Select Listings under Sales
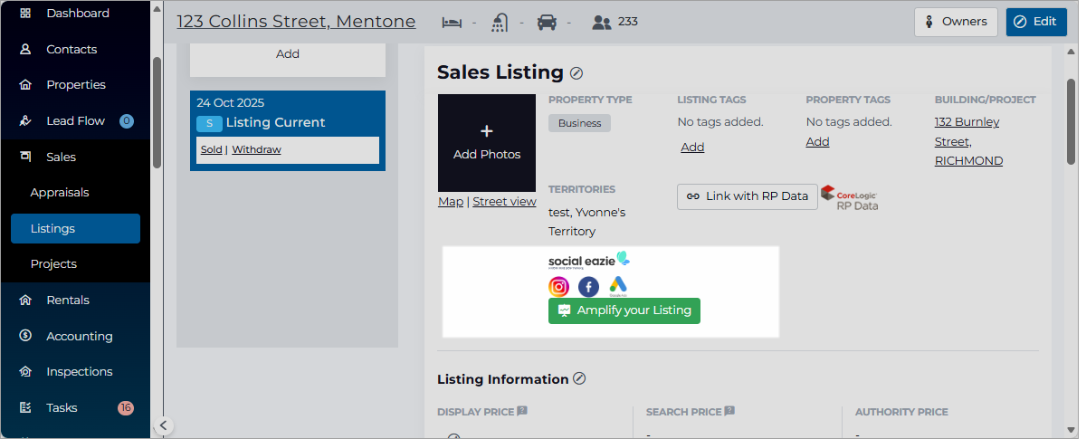Viewport: 1080px width, 439px height. click(75, 228)
